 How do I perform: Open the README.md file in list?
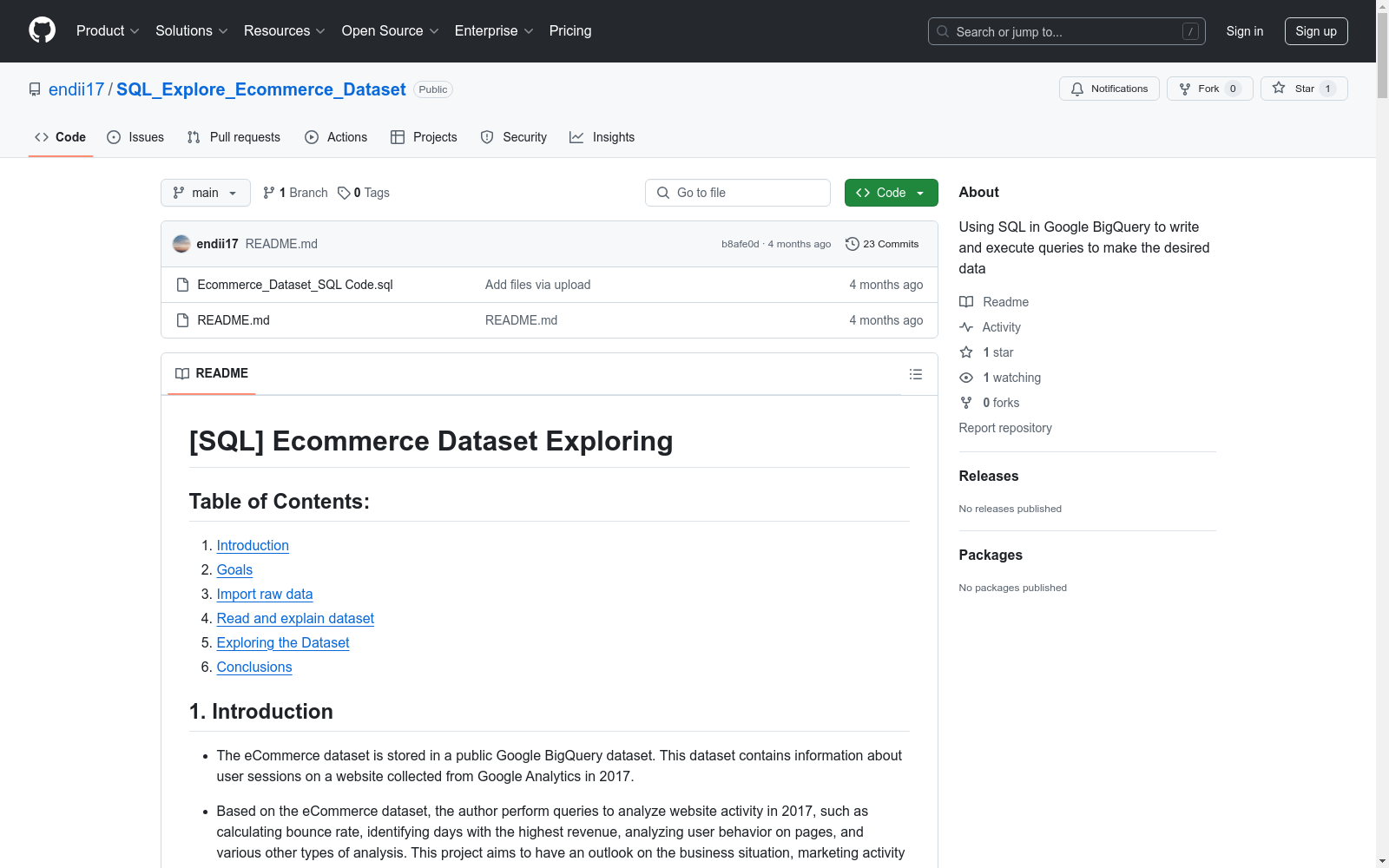click(234, 320)
